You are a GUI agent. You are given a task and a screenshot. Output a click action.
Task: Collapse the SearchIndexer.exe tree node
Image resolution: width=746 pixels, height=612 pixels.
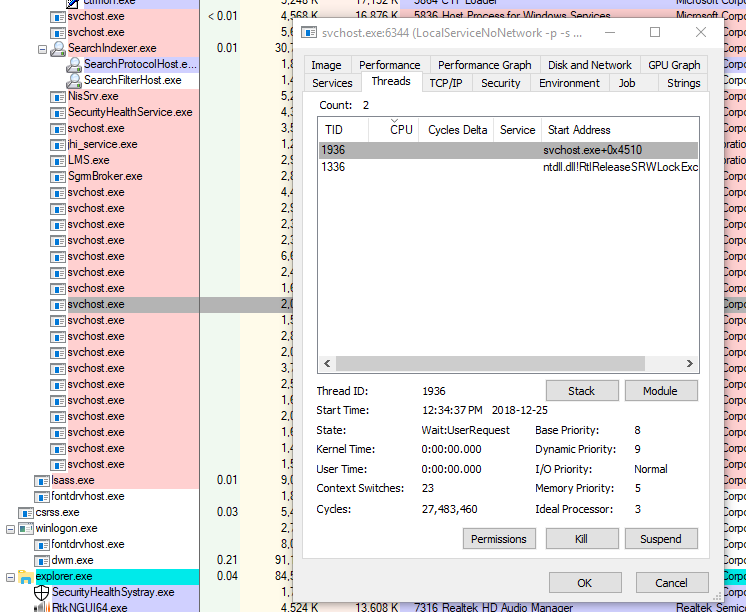point(42,49)
